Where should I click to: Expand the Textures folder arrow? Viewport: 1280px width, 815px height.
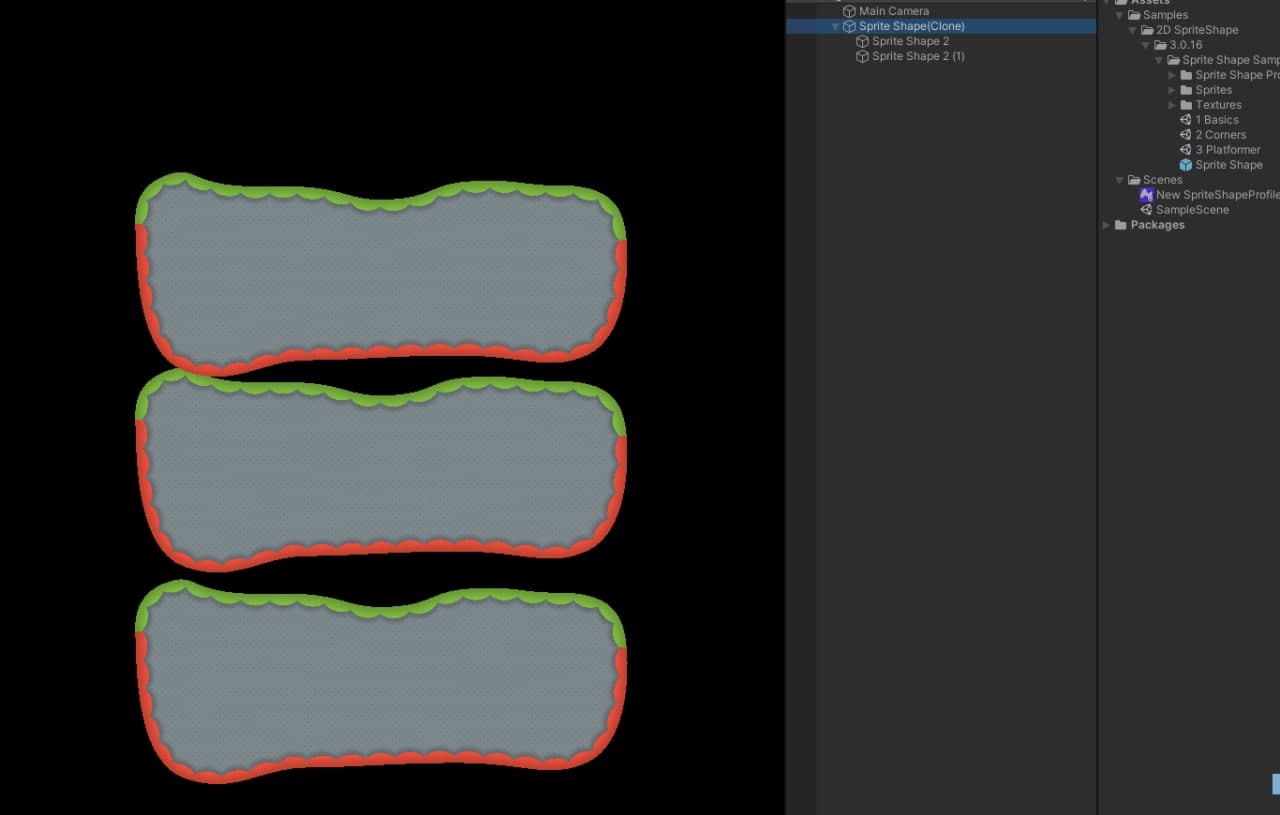[1172, 105]
